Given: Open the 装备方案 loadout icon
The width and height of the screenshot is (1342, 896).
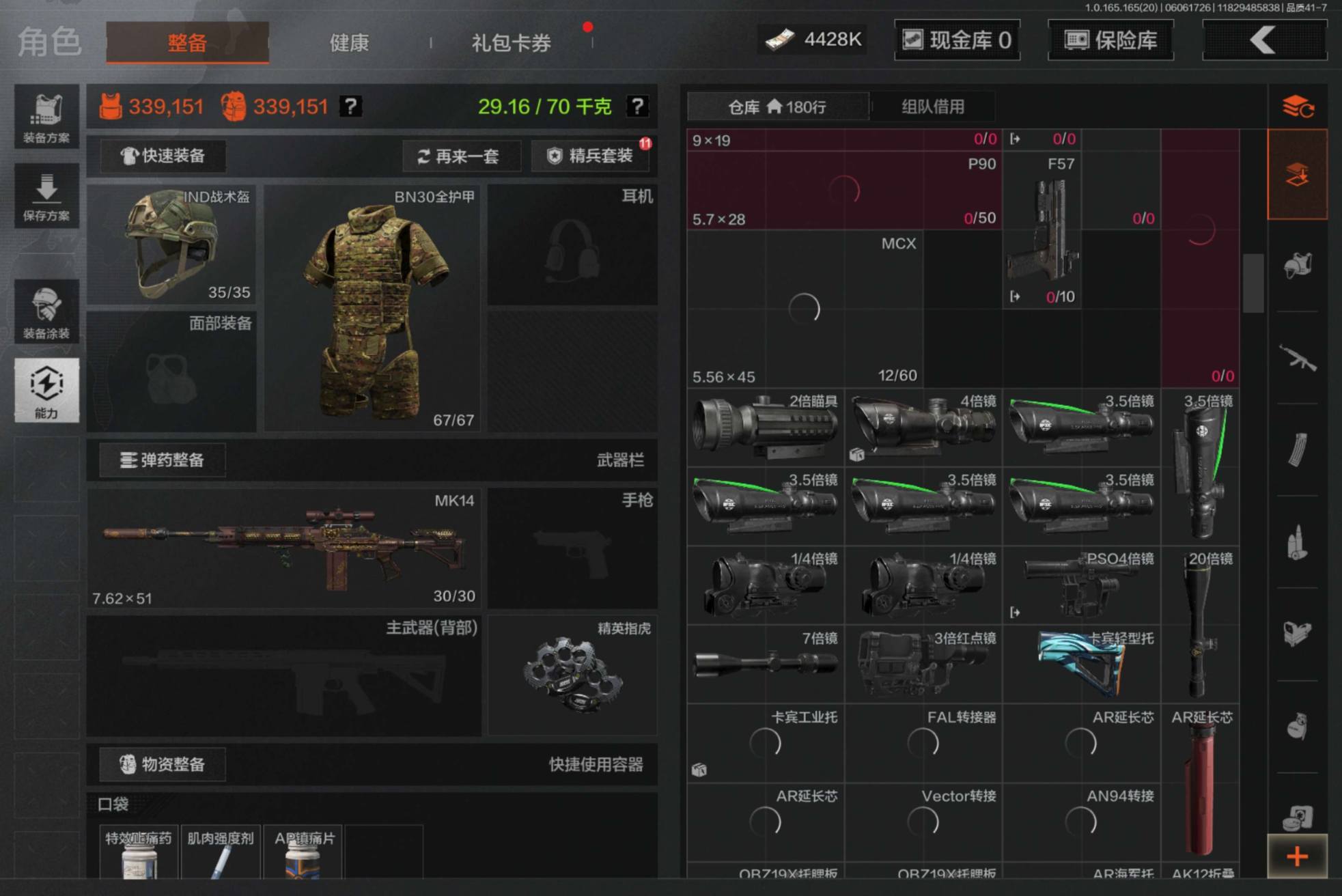Looking at the screenshot, I should [46, 117].
